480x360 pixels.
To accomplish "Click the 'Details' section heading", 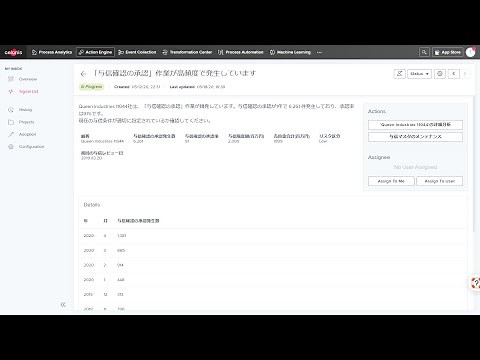I will 92,205.
